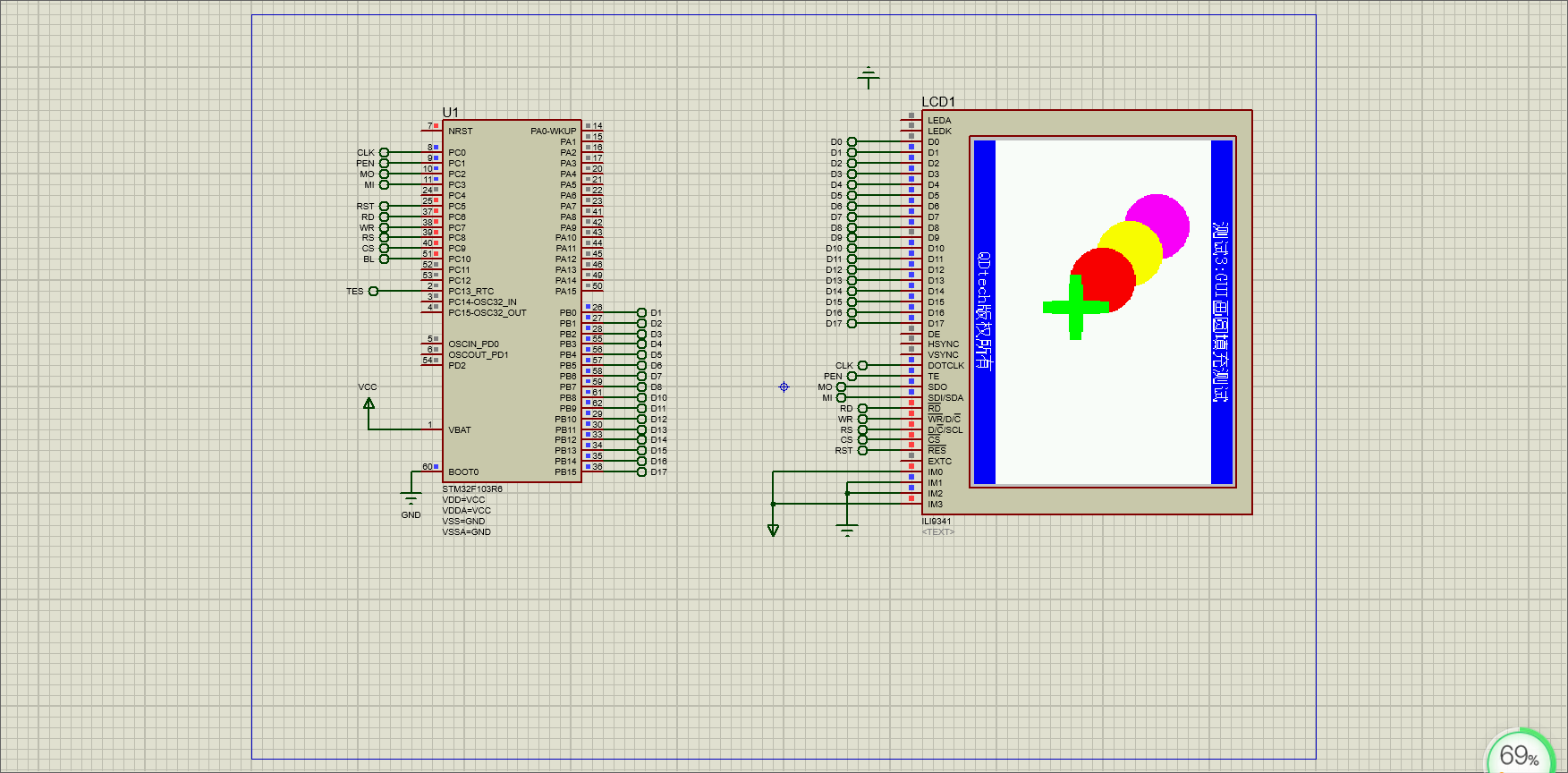Select the D17 terminal next to PB15
The image size is (1568, 773).
coord(641,472)
